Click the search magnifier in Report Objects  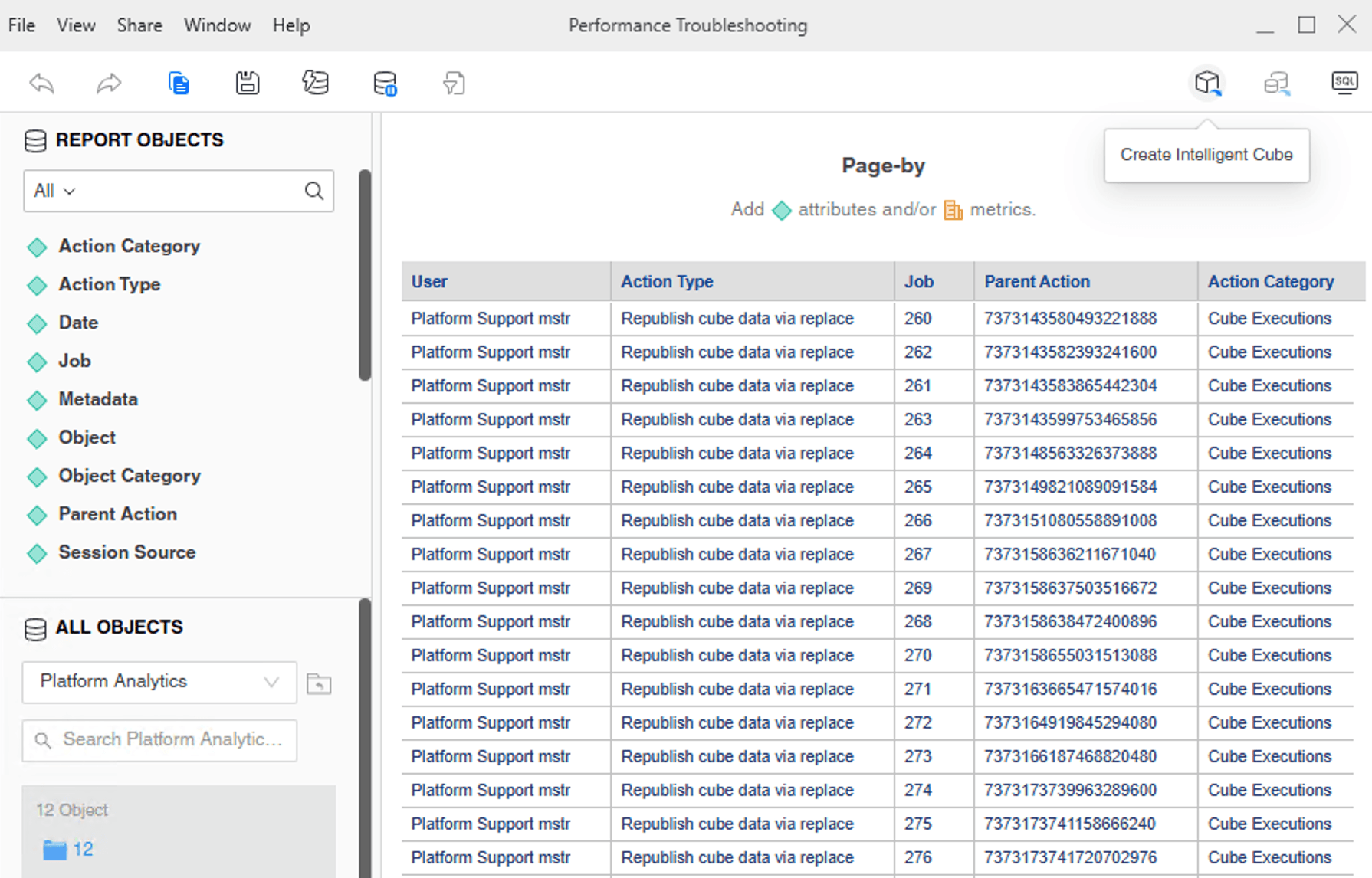(x=314, y=191)
